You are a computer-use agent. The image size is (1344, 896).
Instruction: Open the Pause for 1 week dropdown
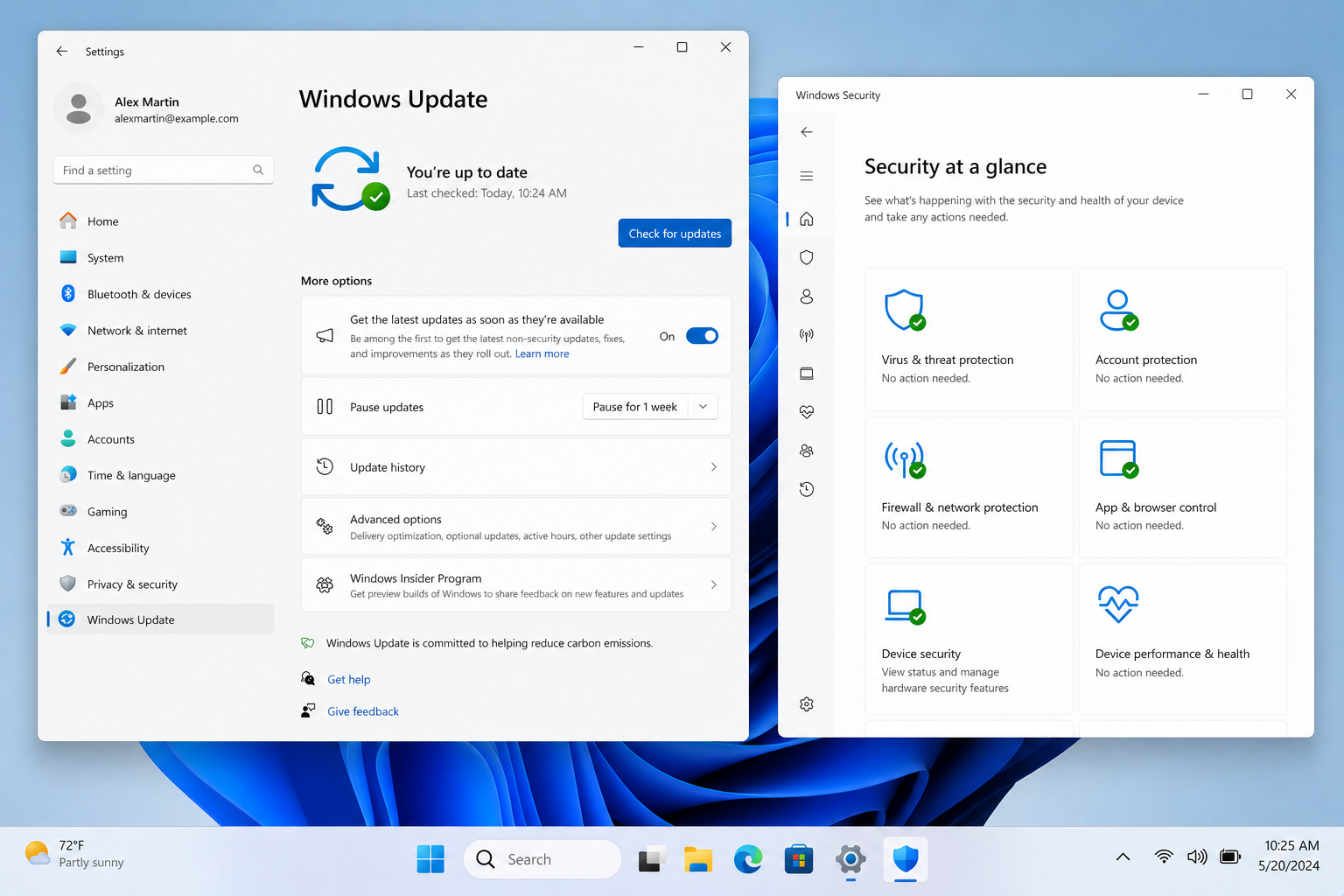point(650,407)
